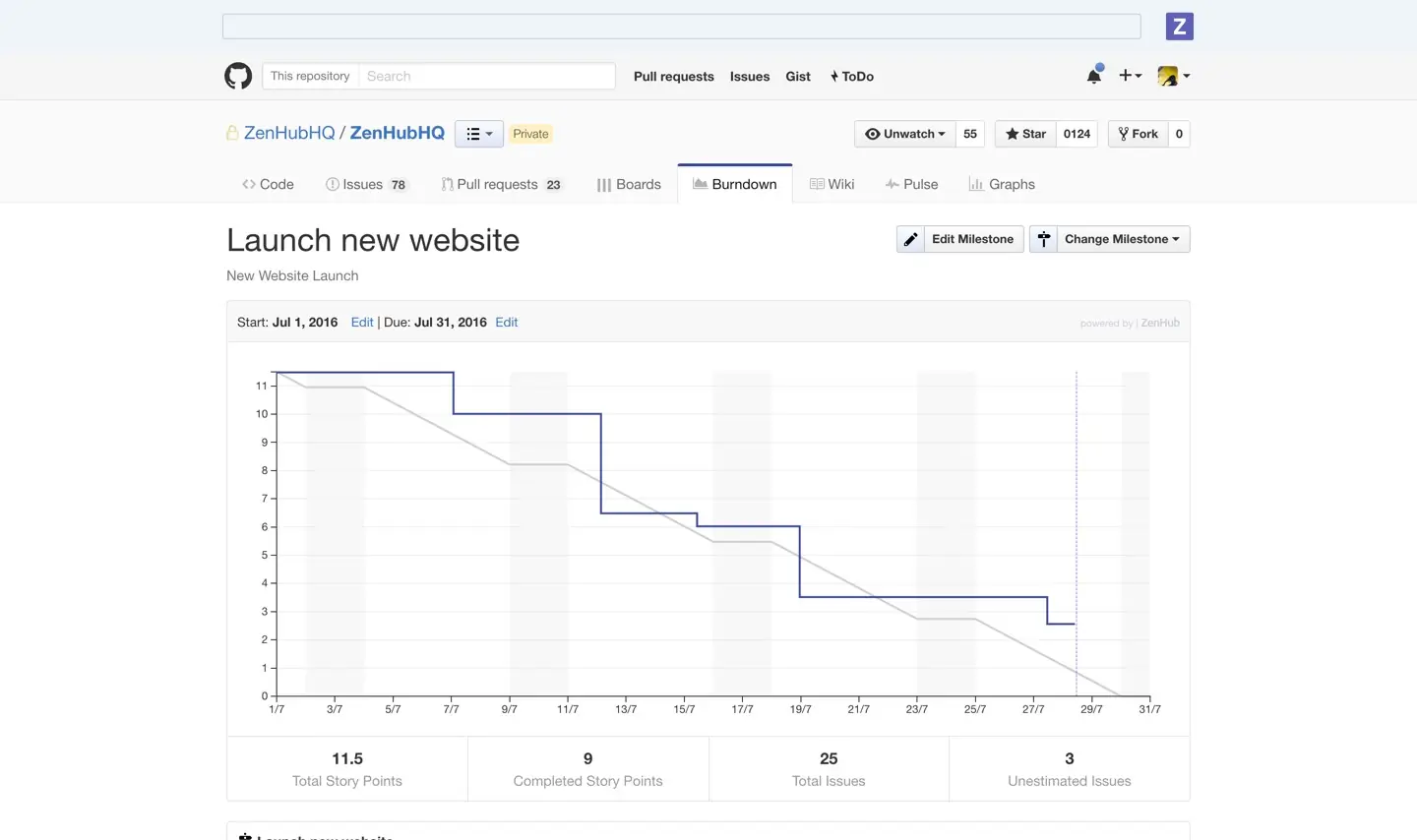The height and width of the screenshot is (840, 1417).
Task: Click the milestone signpost icon
Action: point(1044,239)
